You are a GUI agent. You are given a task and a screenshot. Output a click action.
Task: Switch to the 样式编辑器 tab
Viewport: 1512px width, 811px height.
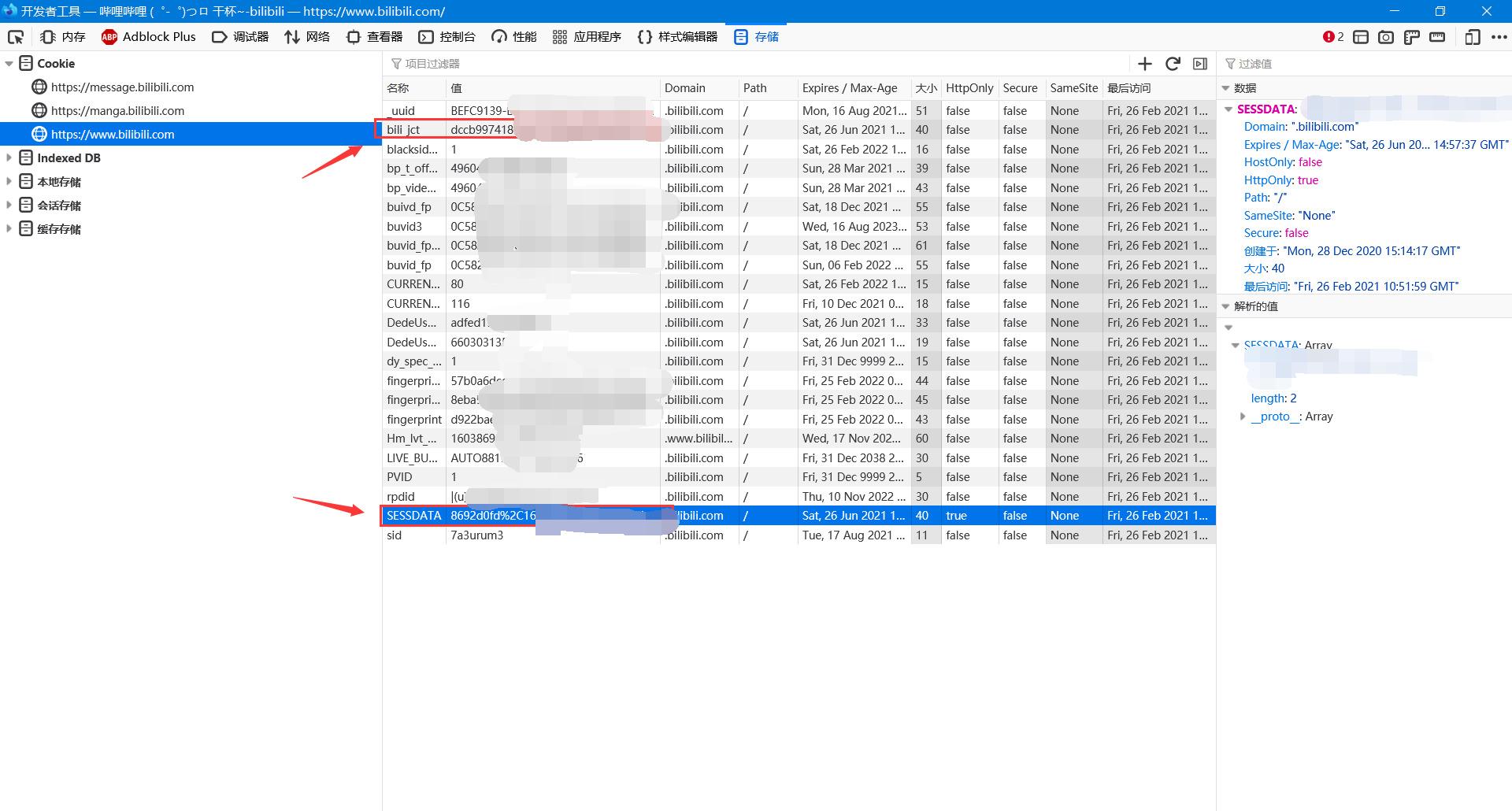[677, 37]
